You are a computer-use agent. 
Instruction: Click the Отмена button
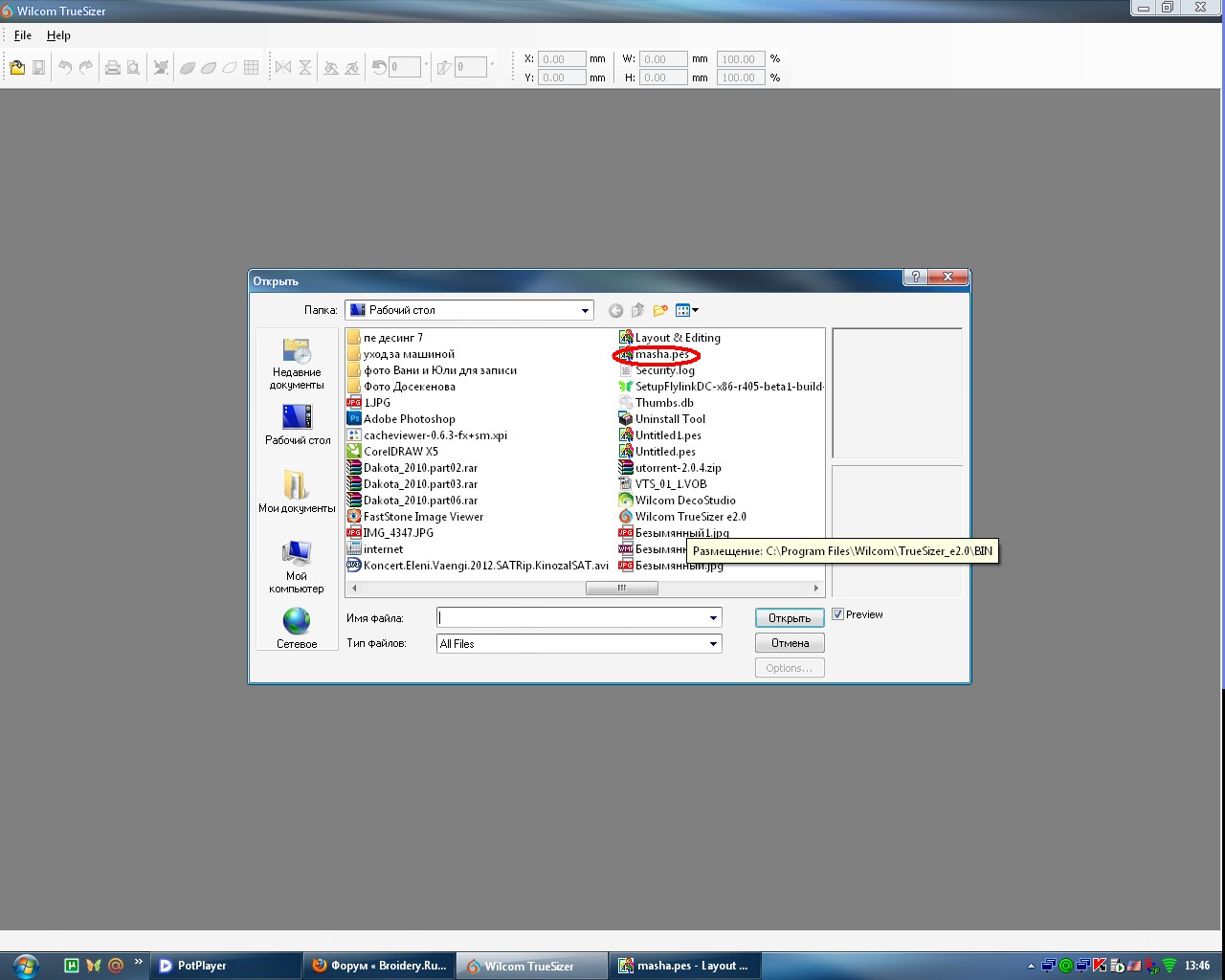790,643
